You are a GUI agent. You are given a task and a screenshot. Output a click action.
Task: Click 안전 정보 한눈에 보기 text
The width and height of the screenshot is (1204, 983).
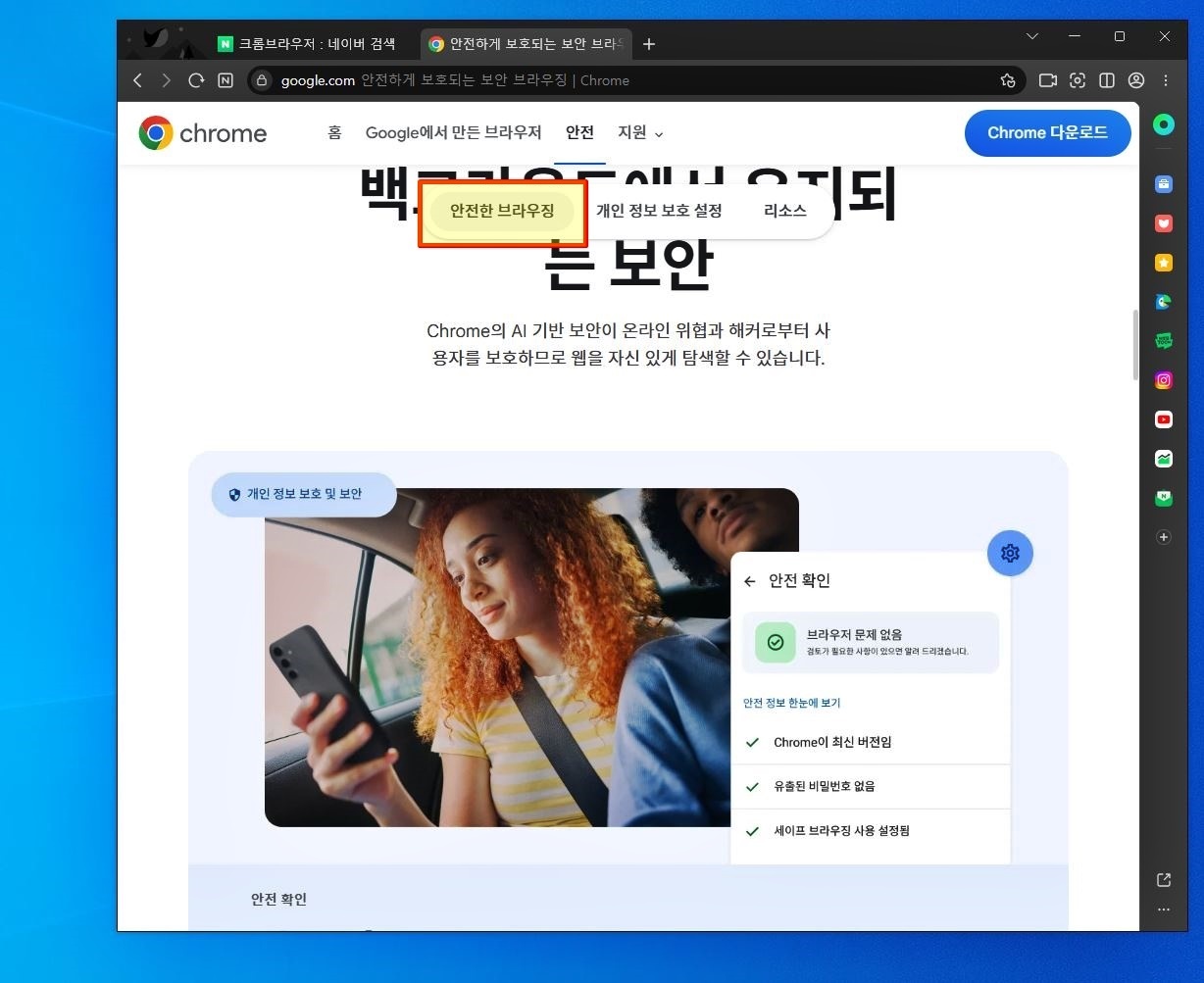click(791, 703)
